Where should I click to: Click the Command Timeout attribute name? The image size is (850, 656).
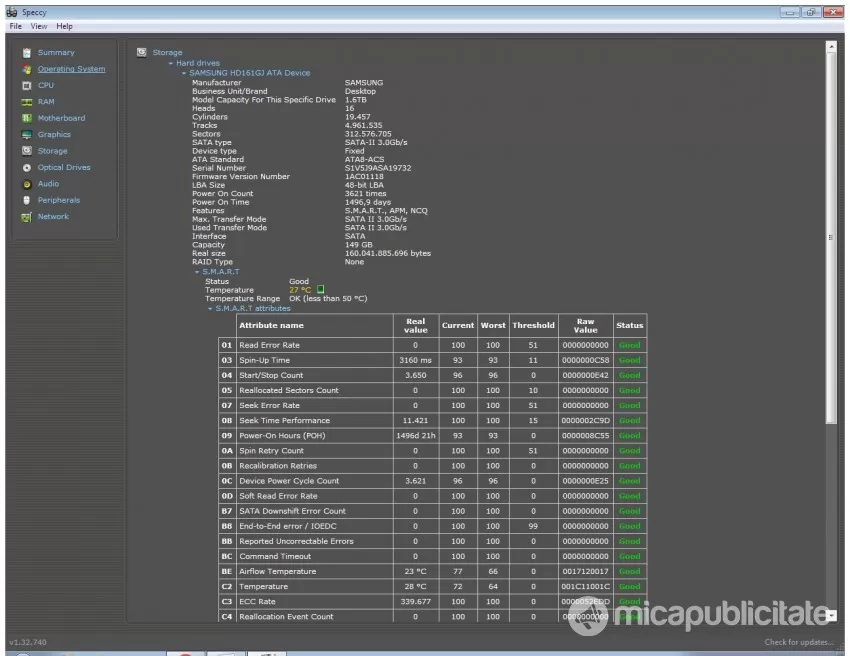click(275, 557)
